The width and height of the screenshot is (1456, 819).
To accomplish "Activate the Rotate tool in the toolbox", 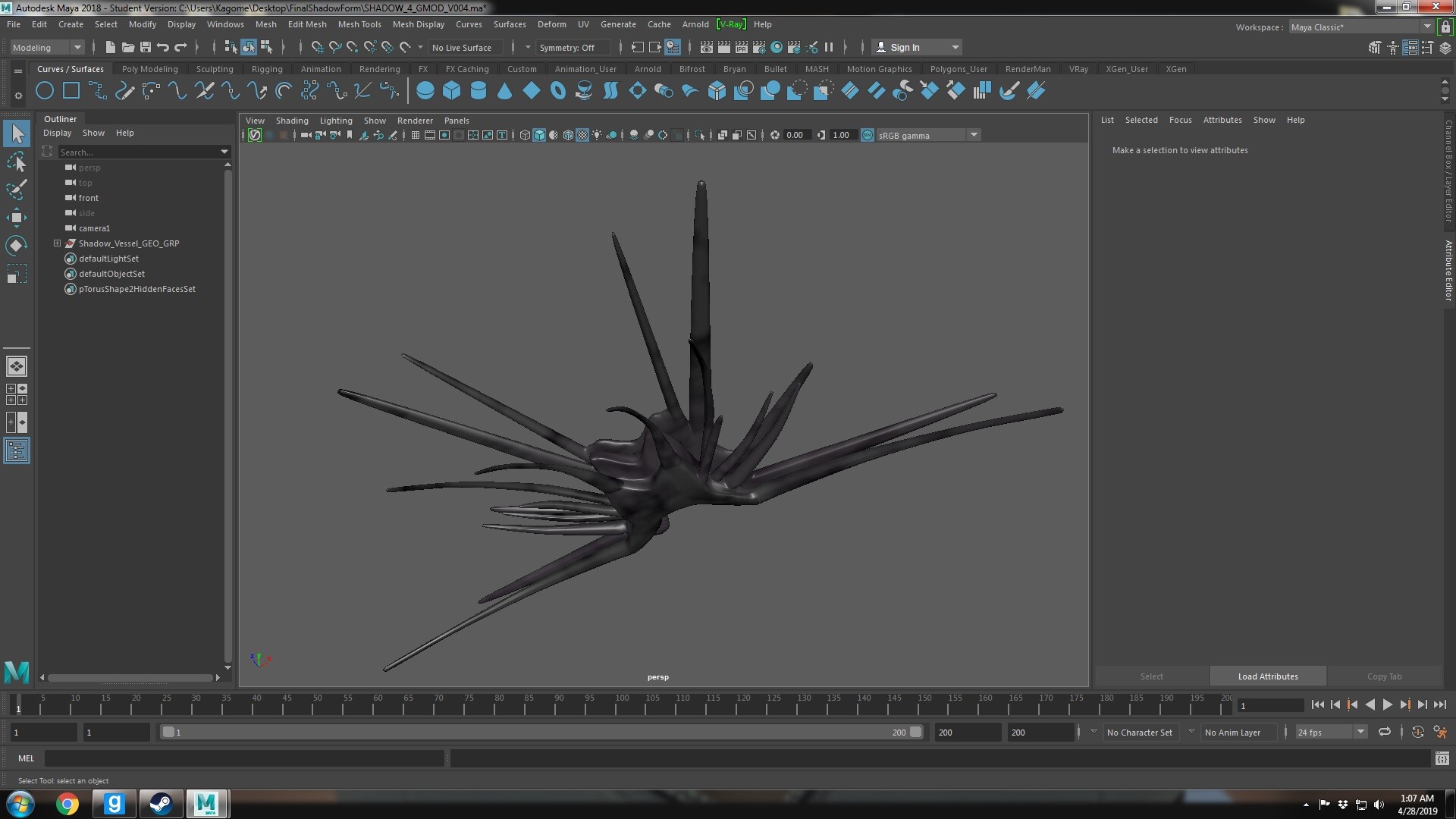I will 16,246.
